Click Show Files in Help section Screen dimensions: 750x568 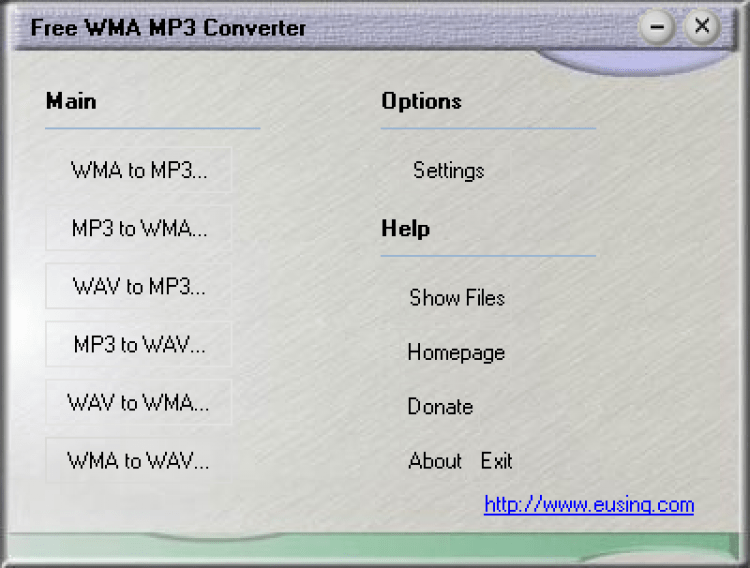[x=457, y=298]
